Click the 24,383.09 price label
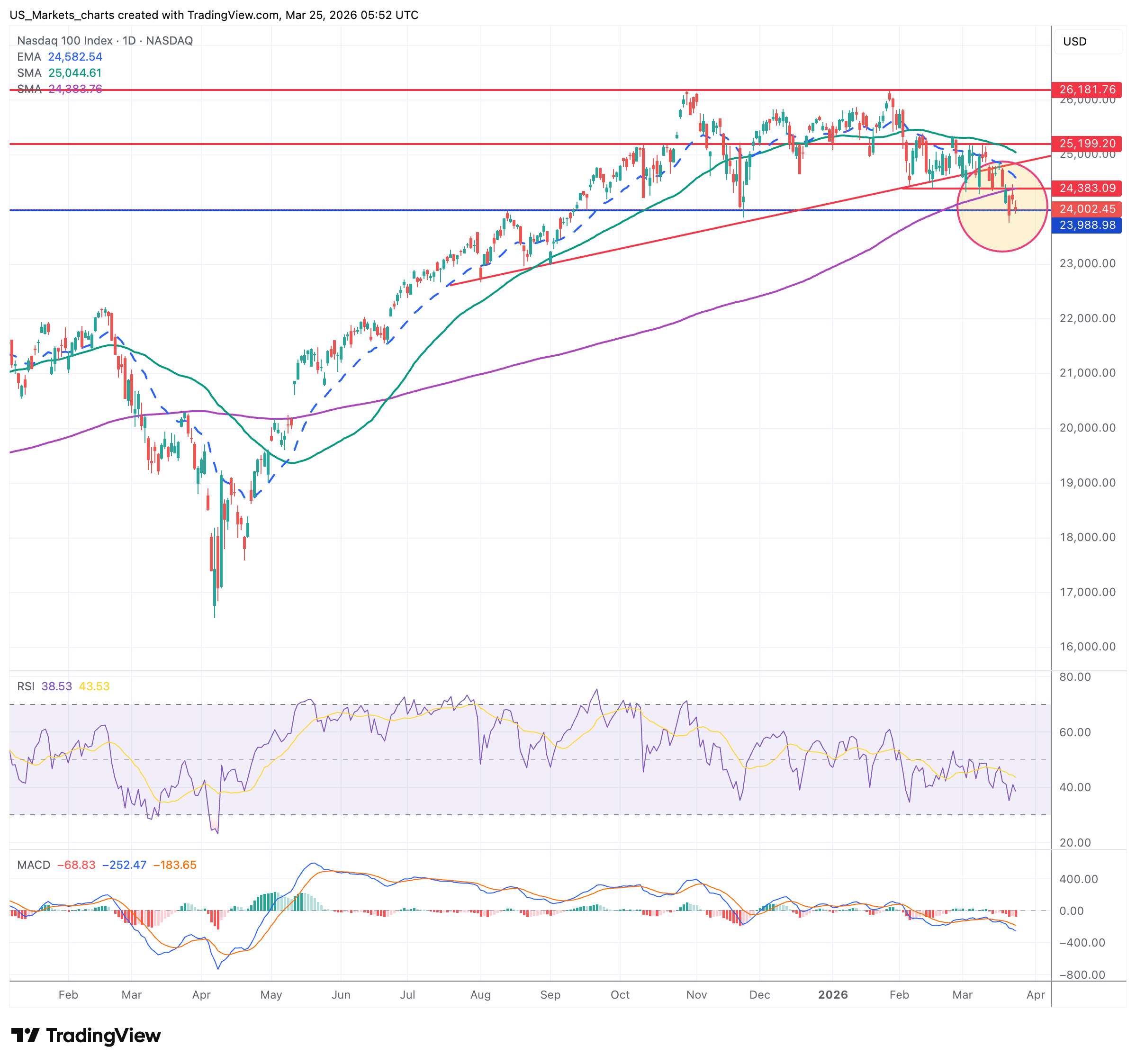The image size is (1136, 1064). click(1086, 188)
